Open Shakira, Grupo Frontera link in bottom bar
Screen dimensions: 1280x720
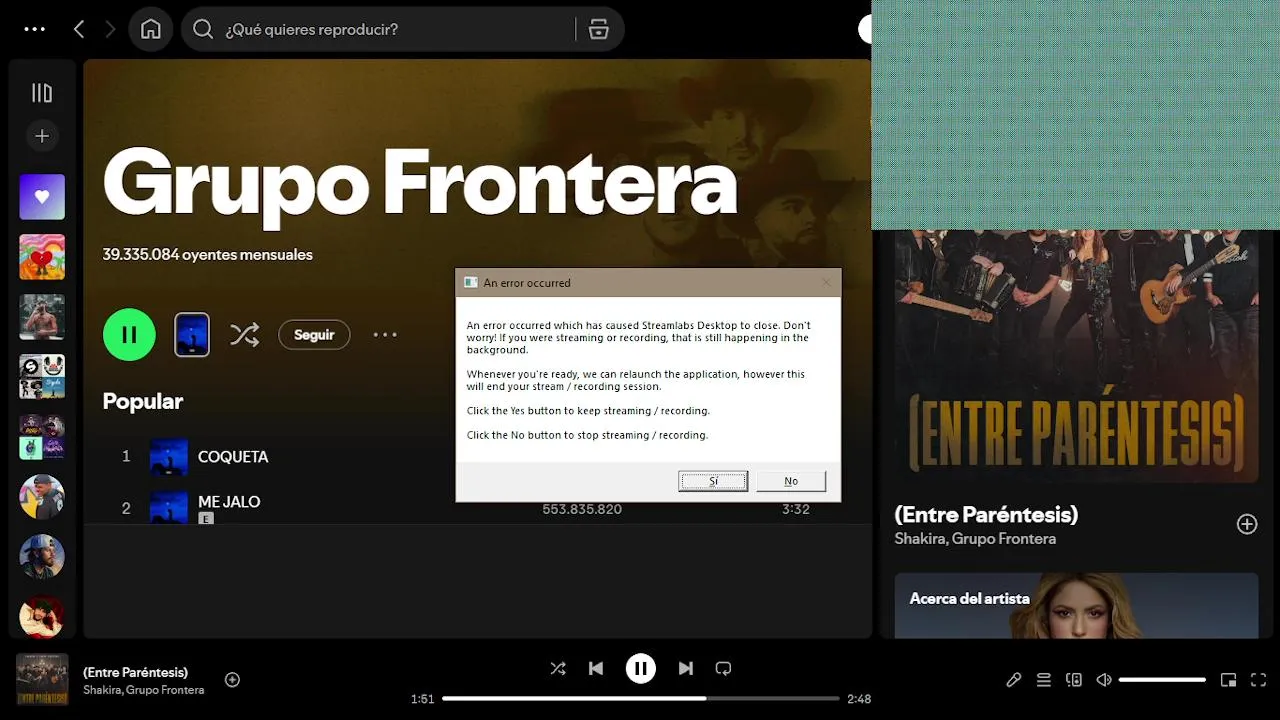143,690
